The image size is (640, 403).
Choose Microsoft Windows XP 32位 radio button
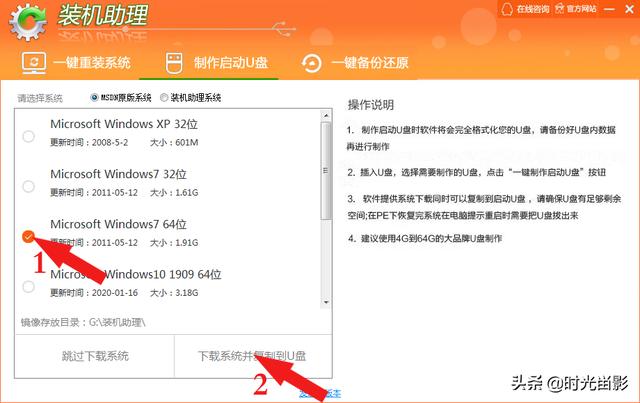pyautogui.click(x=28, y=136)
